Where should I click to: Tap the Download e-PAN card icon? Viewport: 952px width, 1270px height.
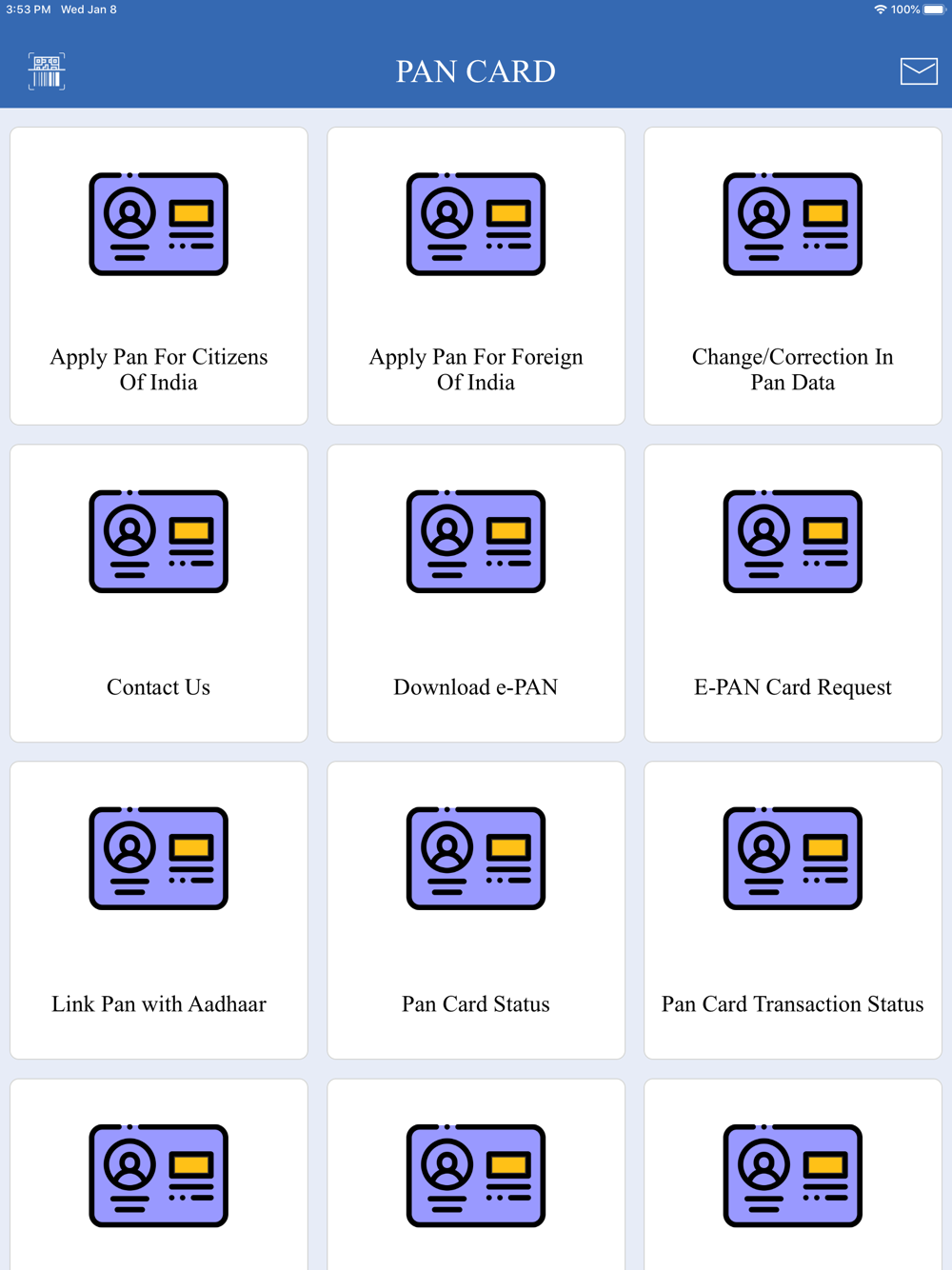coord(476,541)
